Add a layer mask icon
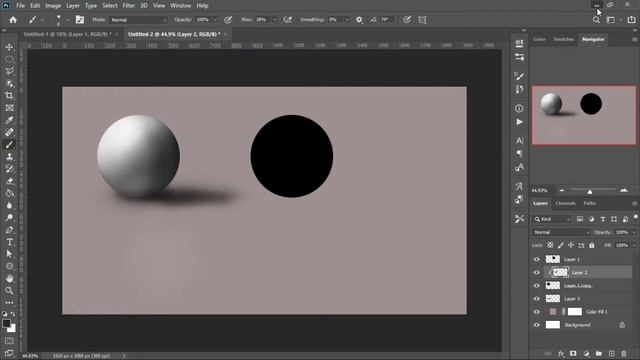The height and width of the screenshot is (360, 640). tap(573, 353)
